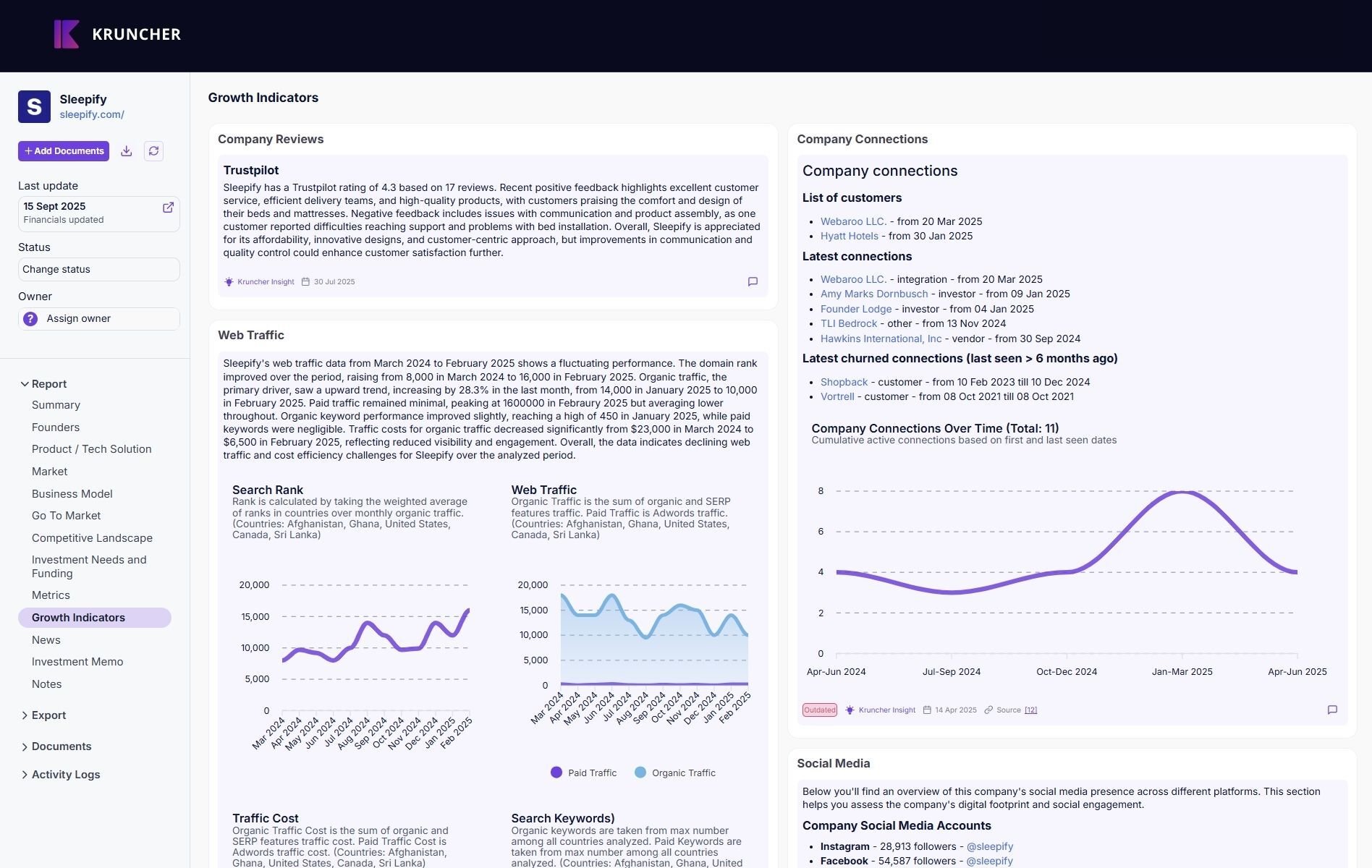
Task: Click the source reference [12] link
Action: pos(1030,710)
